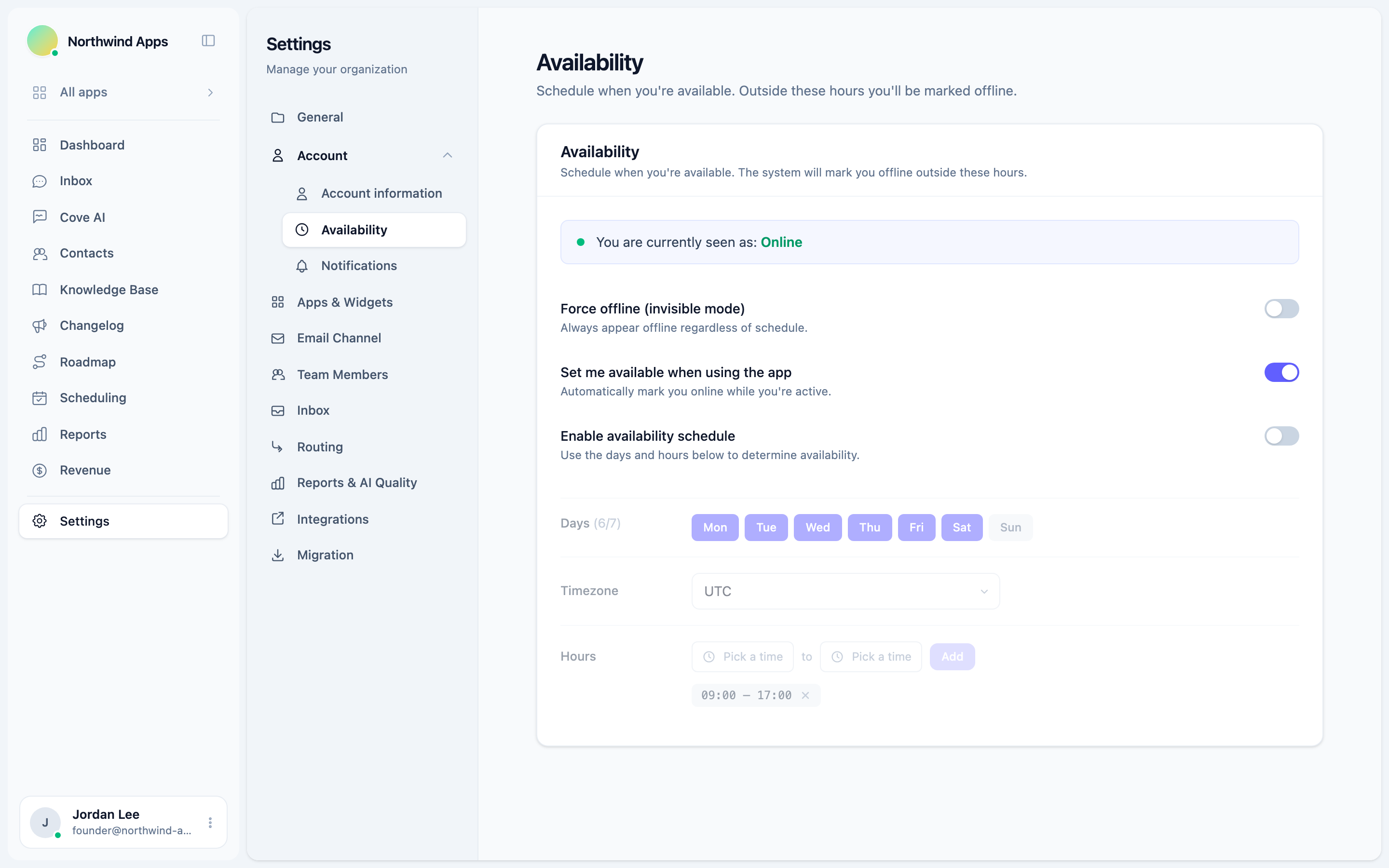Click the Routing arrow icon
Image resolution: width=1389 pixels, height=868 pixels.
[278, 447]
